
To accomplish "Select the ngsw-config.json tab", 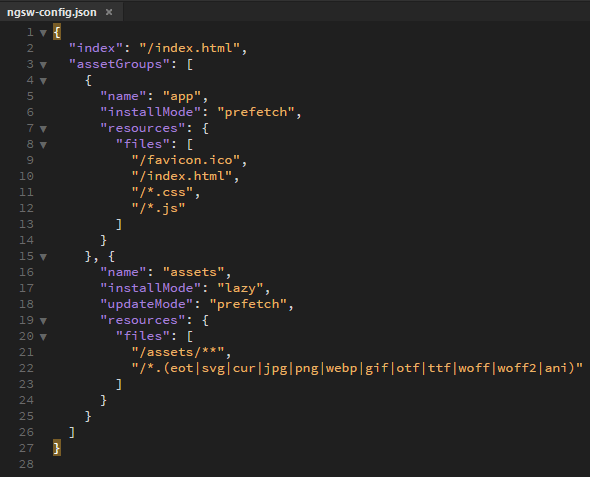I will tap(52, 12).
